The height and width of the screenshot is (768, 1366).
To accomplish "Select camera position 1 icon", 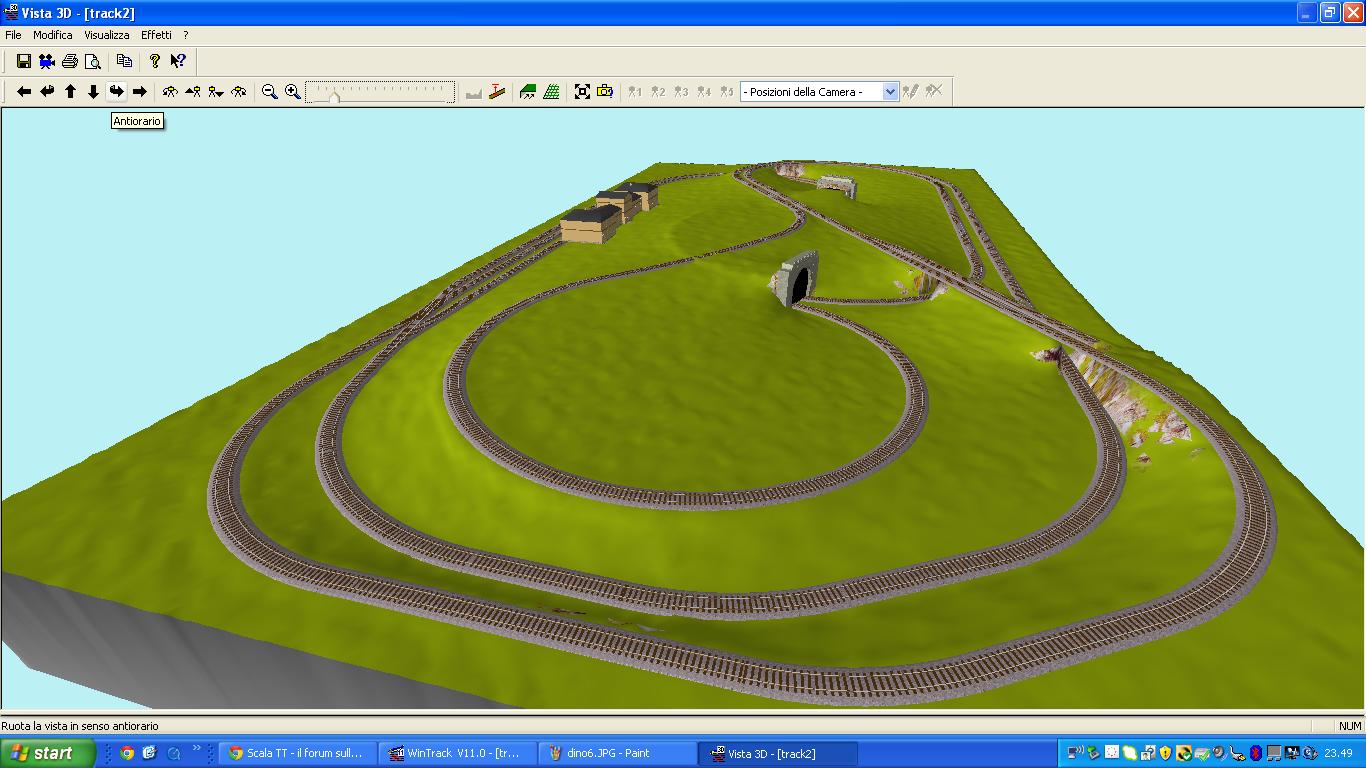I will 635,92.
